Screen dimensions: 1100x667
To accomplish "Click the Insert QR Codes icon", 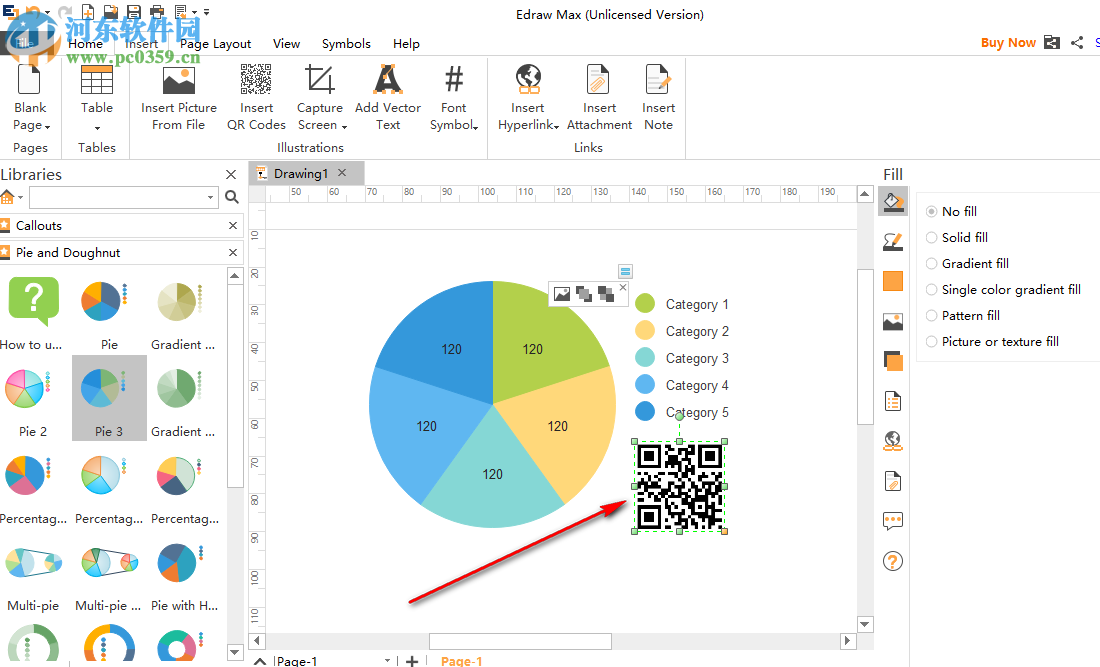I will click(x=256, y=79).
